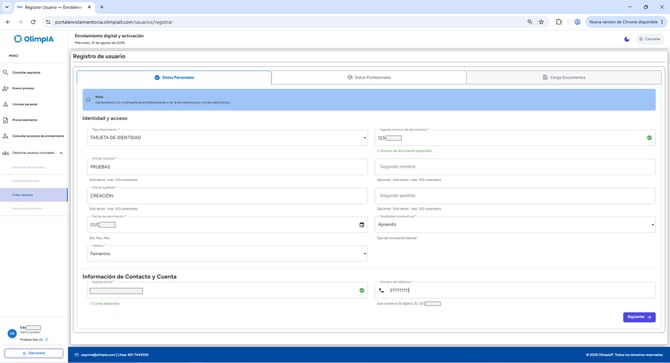
Task: Click the Siguiente button
Action: tap(639, 317)
